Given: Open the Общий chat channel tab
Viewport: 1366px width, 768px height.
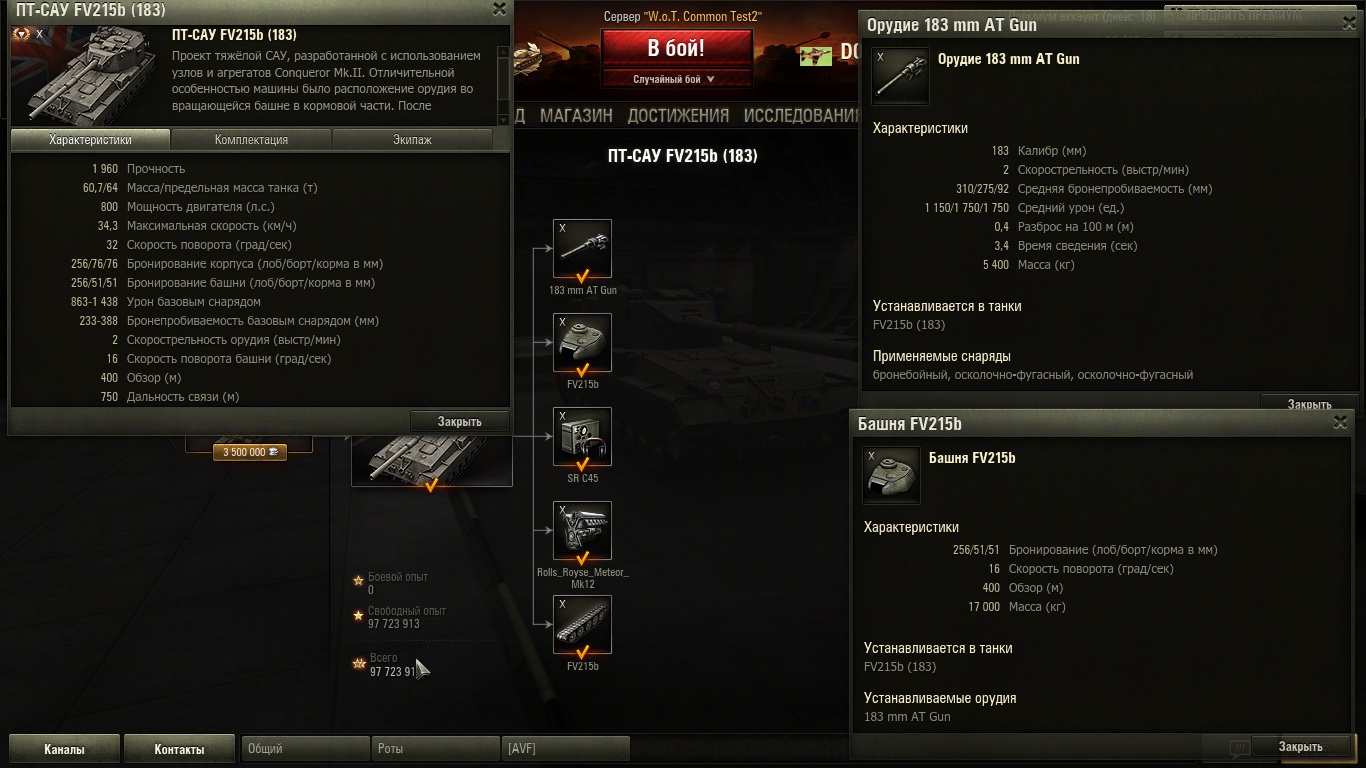Looking at the screenshot, I should (306, 748).
